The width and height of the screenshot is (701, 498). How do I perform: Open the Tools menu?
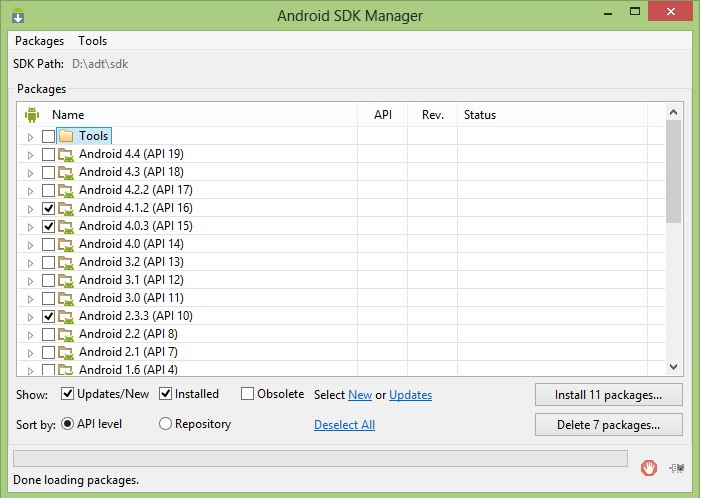93,41
